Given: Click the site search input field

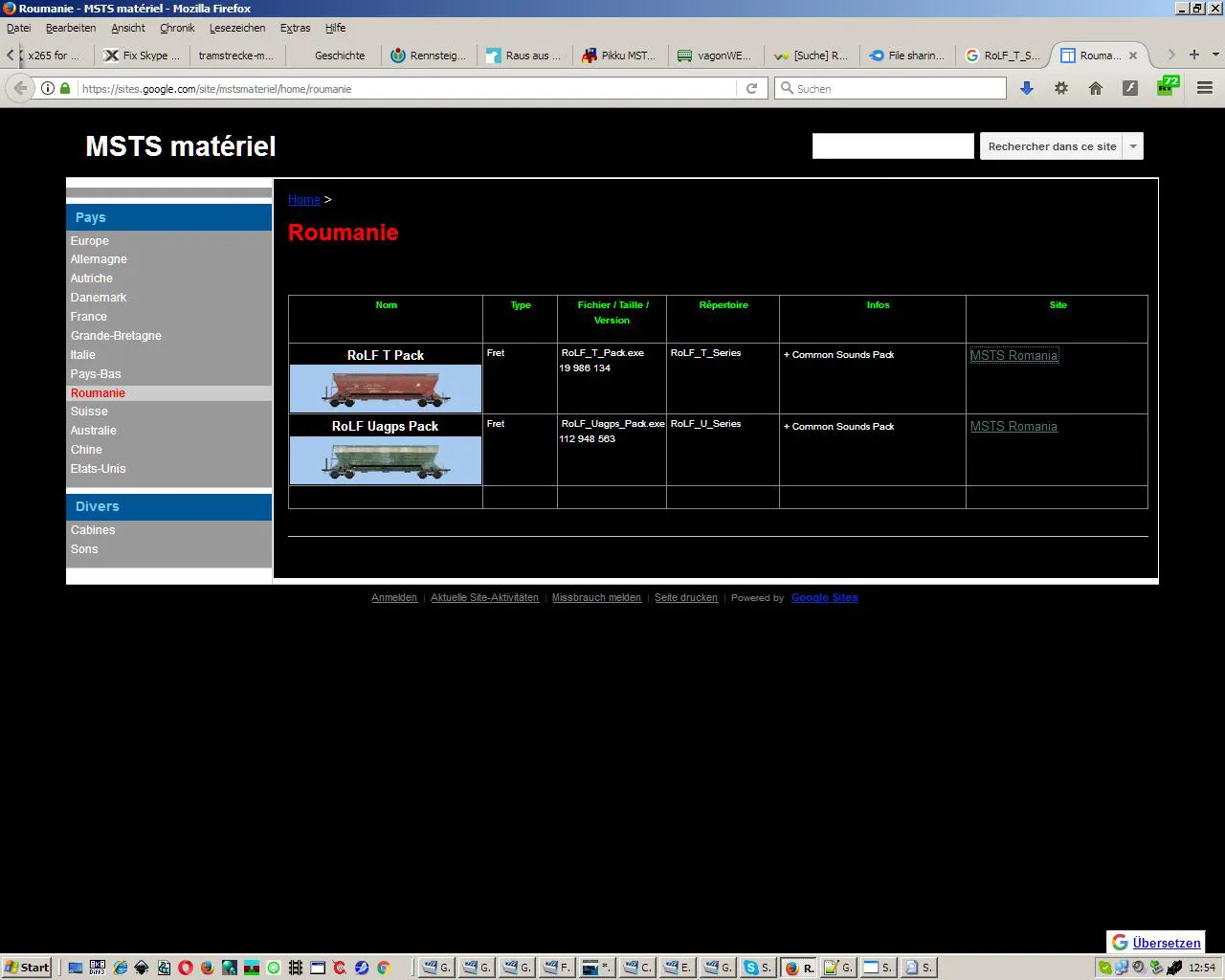Looking at the screenshot, I should (x=892, y=146).
